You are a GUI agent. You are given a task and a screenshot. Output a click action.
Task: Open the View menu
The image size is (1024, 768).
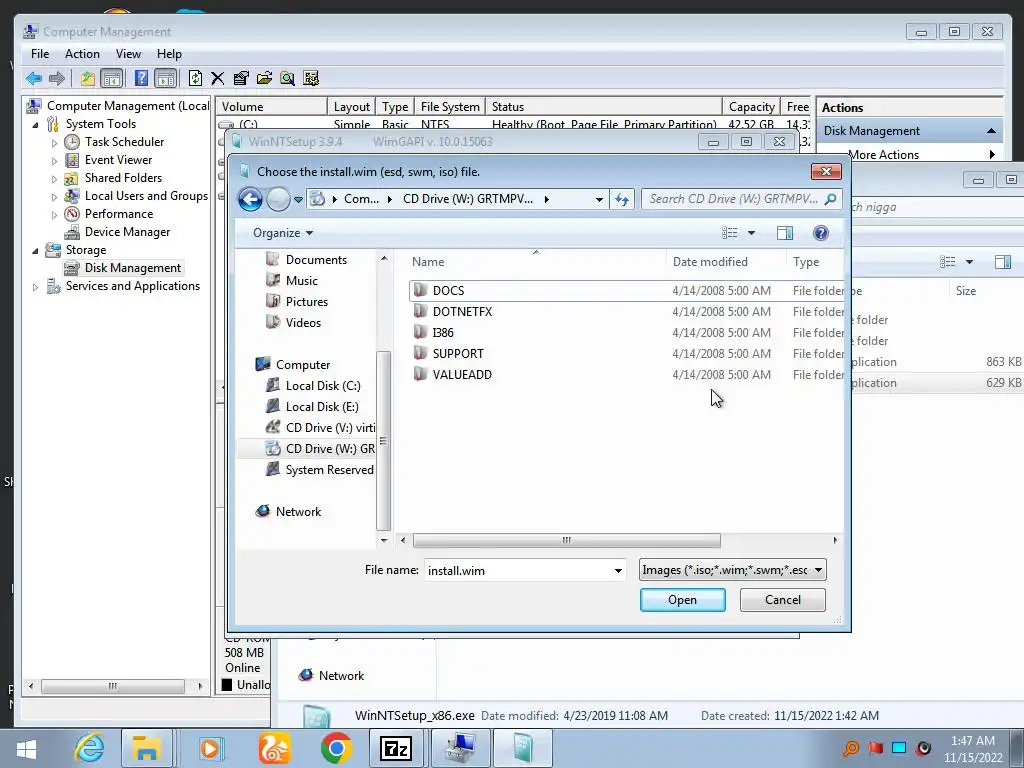click(128, 54)
